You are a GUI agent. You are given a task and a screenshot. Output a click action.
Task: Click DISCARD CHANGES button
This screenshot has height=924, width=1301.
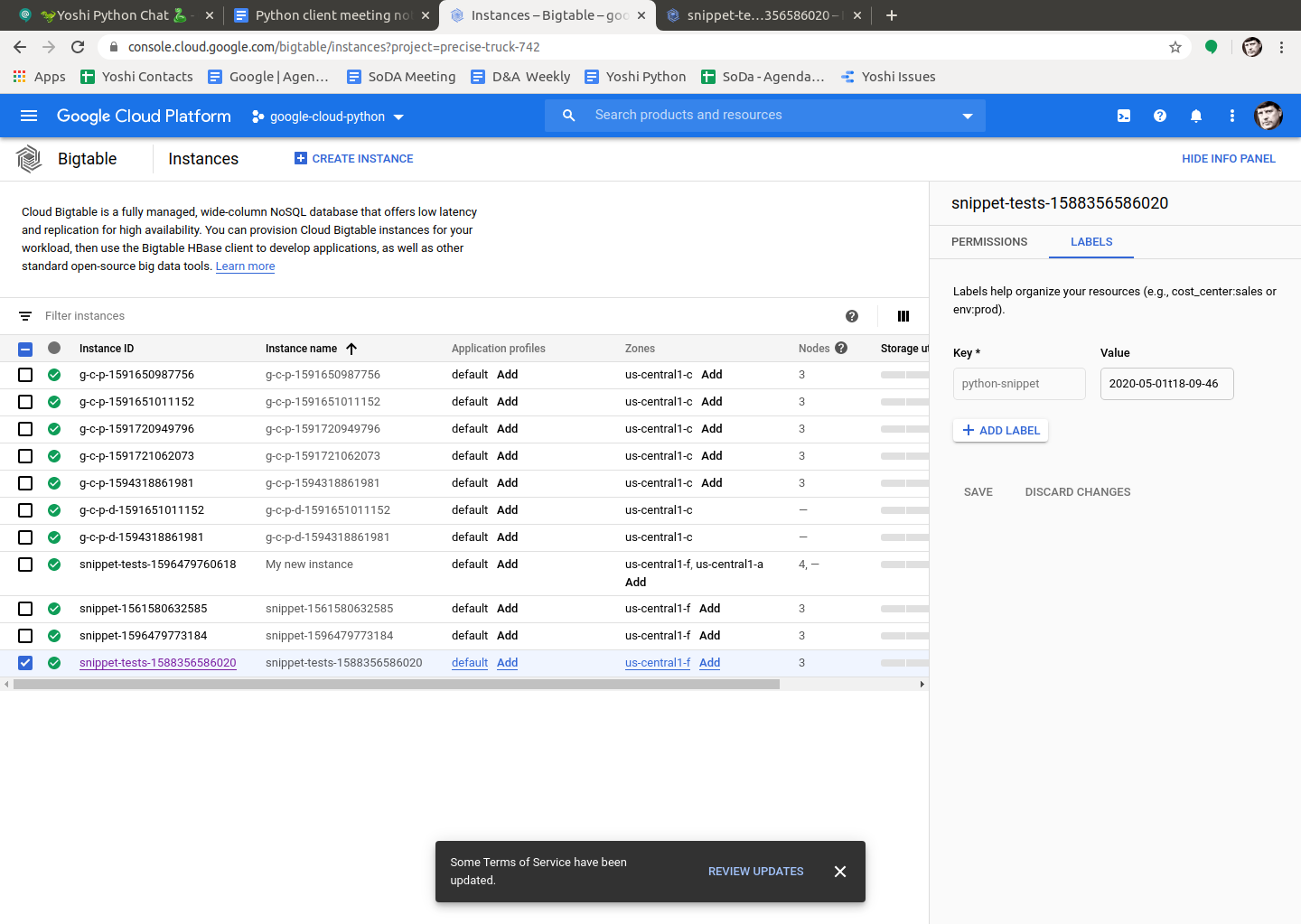[x=1078, y=492]
